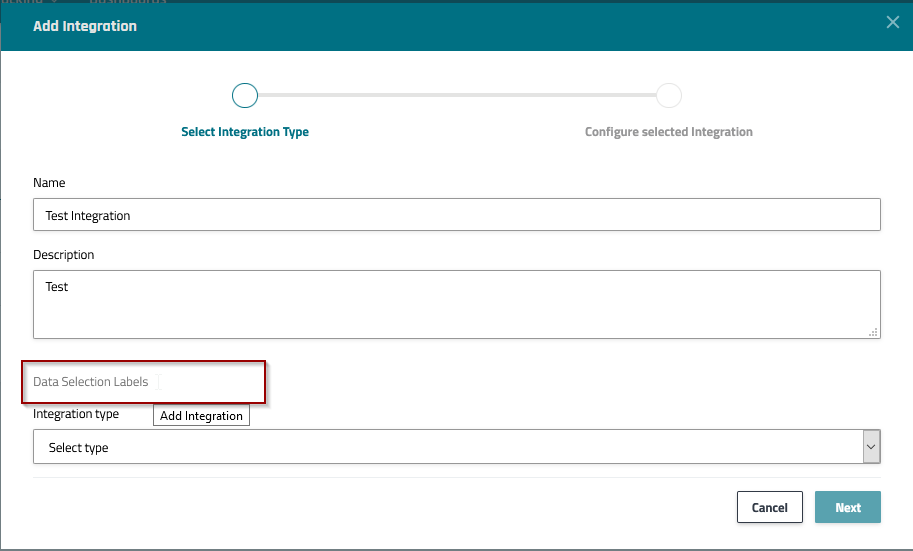Viewport: 913px width, 551px height.
Task: Click the second wizard step circle
Action: click(x=669, y=95)
